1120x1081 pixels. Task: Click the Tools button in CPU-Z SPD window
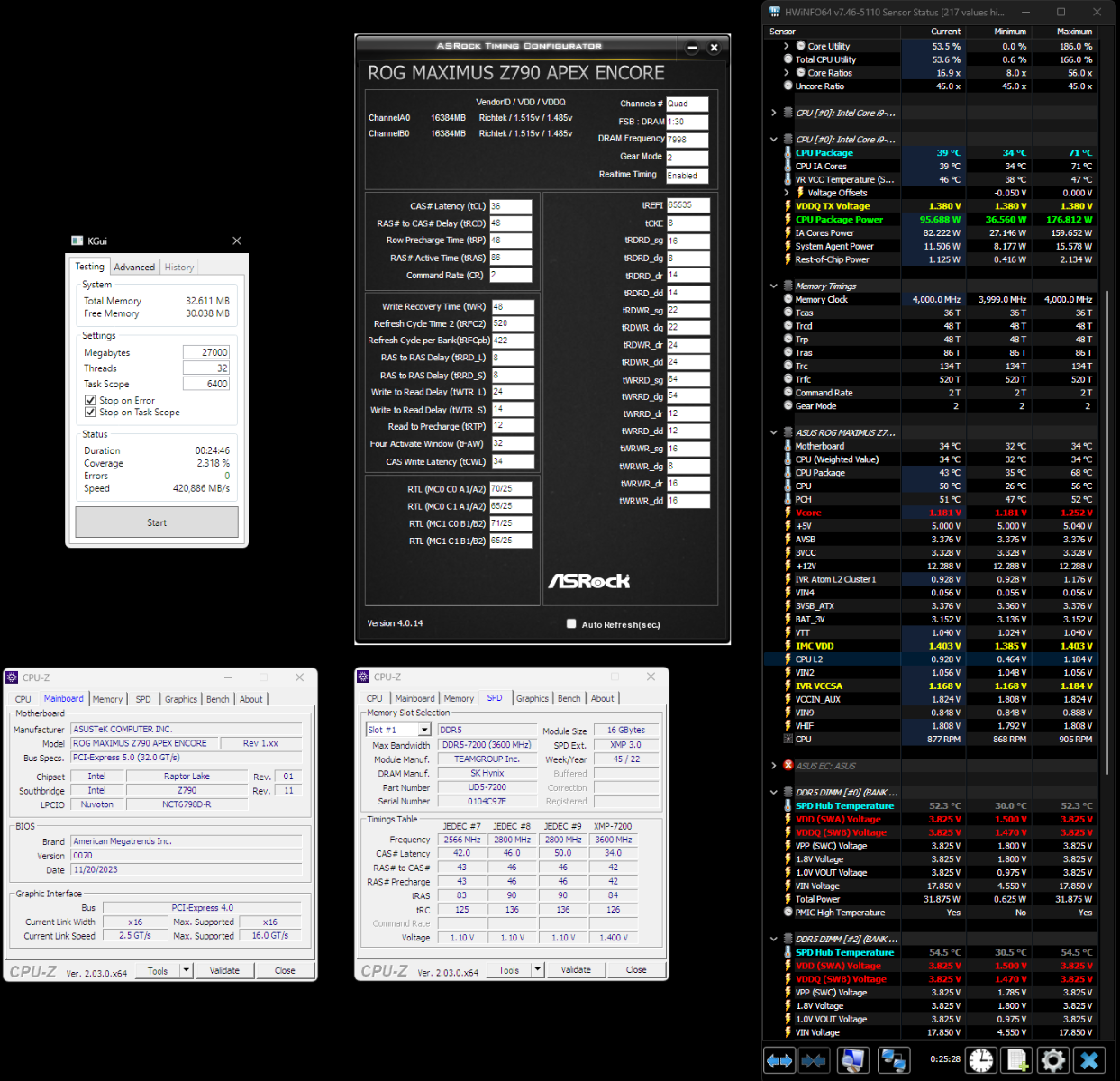click(509, 969)
